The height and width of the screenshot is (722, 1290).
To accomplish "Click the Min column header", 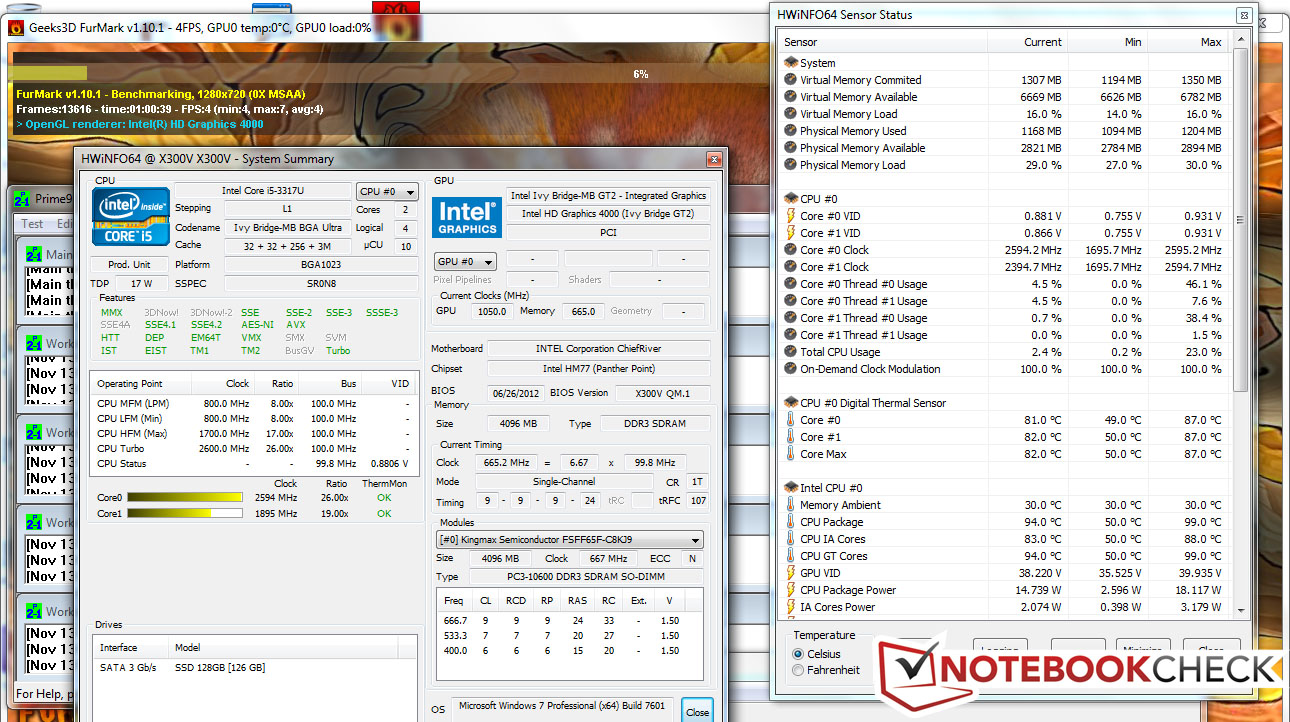I will click(x=1108, y=42).
